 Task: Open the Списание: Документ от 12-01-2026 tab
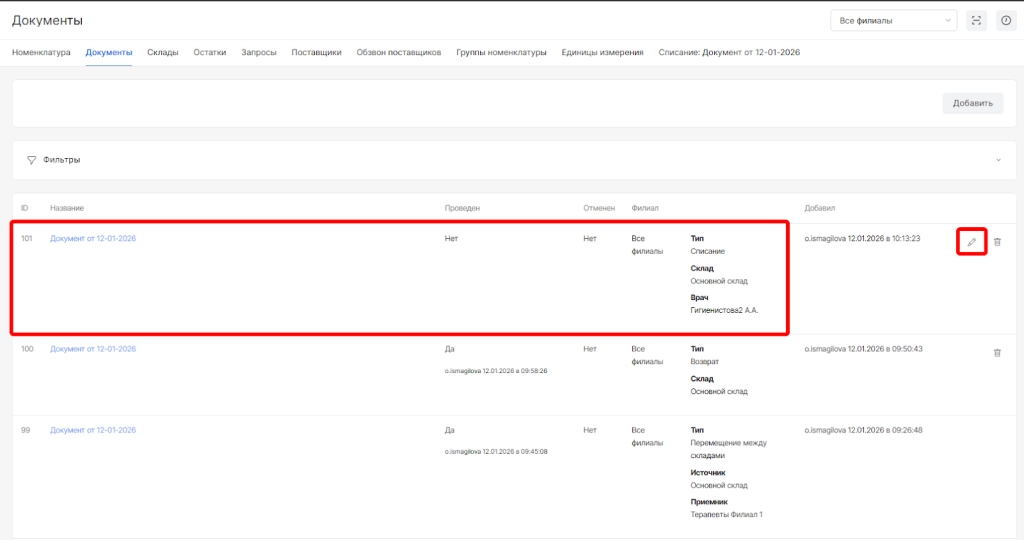[729, 52]
